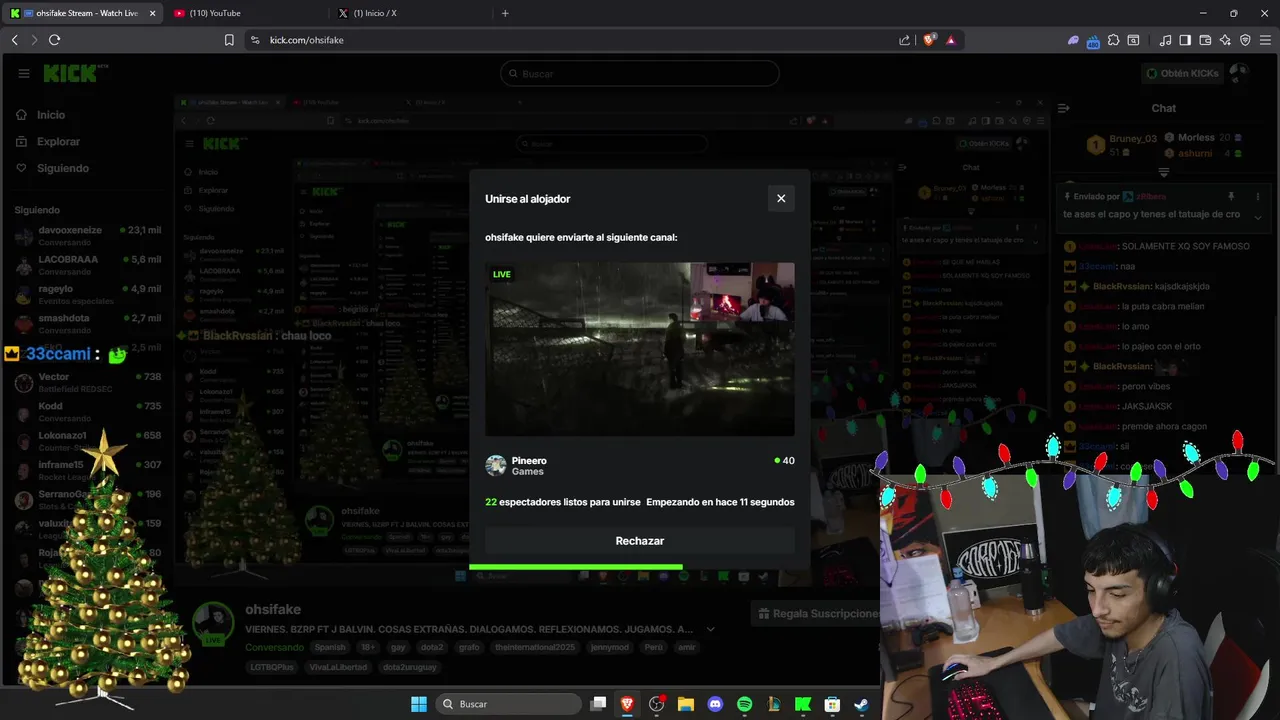Image resolution: width=1280 pixels, height=720 pixels.
Task: Click the Conversando category link
Action: point(274,647)
